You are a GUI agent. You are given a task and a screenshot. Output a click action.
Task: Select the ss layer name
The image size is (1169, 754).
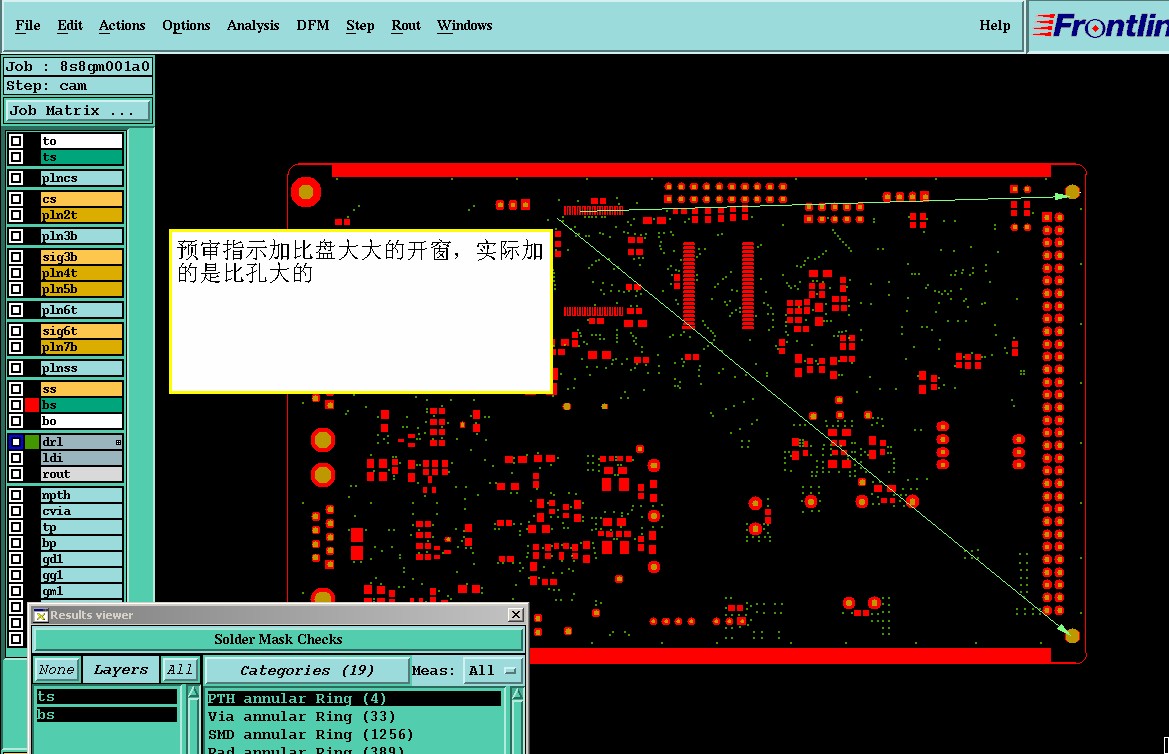point(81,389)
